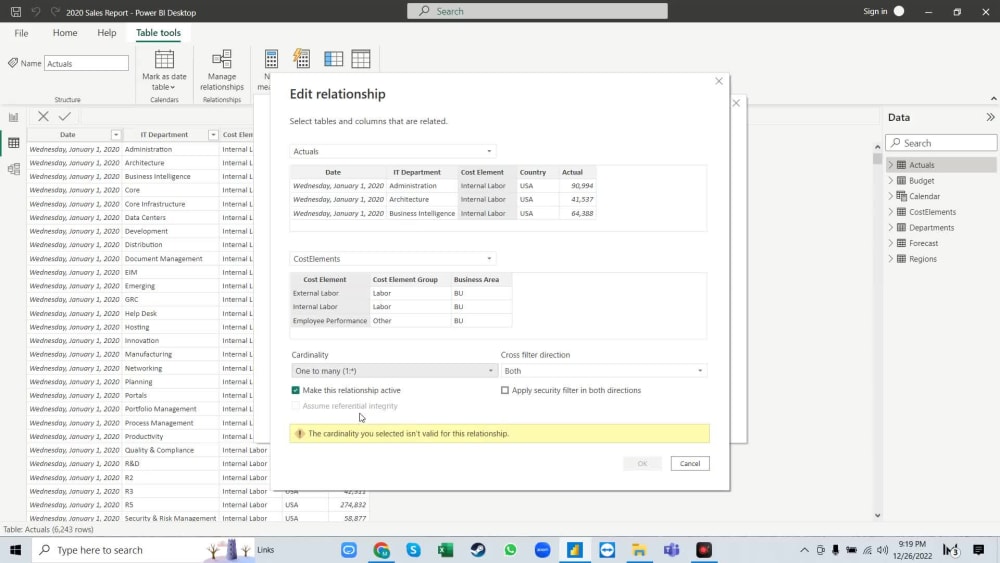Click Power BI icon in the taskbar
Viewport: 1000px width, 563px height.
click(x=575, y=550)
